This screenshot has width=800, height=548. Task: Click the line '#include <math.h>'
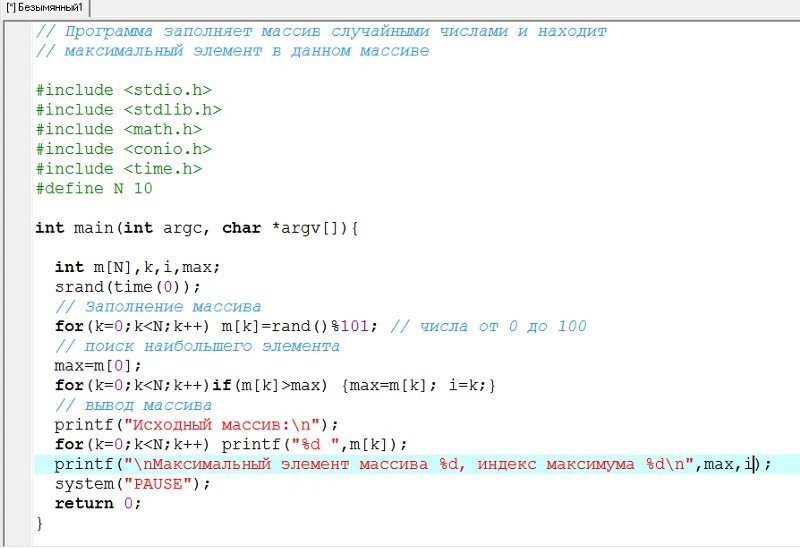pyautogui.click(x=119, y=130)
